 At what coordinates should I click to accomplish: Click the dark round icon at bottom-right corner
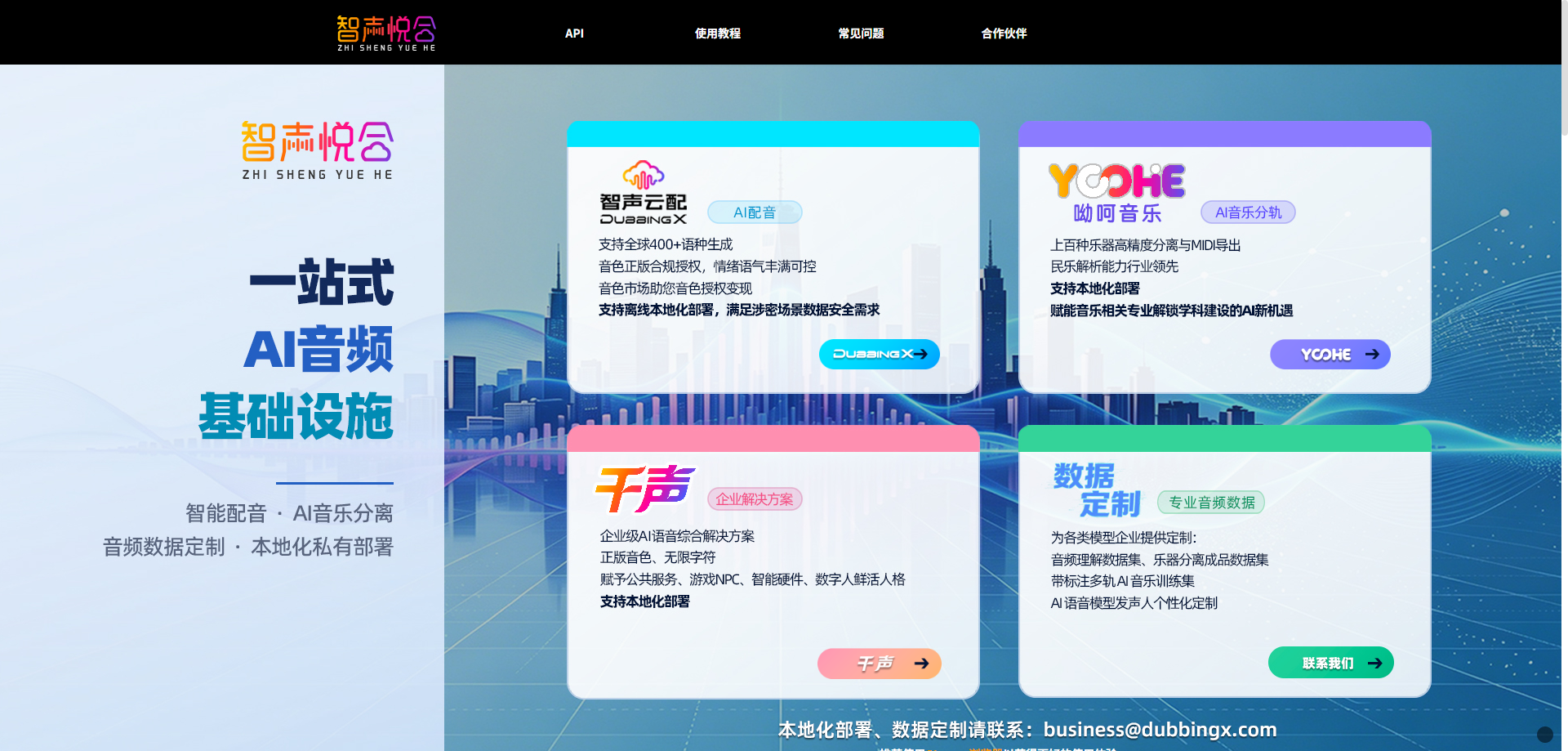pyautogui.click(x=1544, y=734)
